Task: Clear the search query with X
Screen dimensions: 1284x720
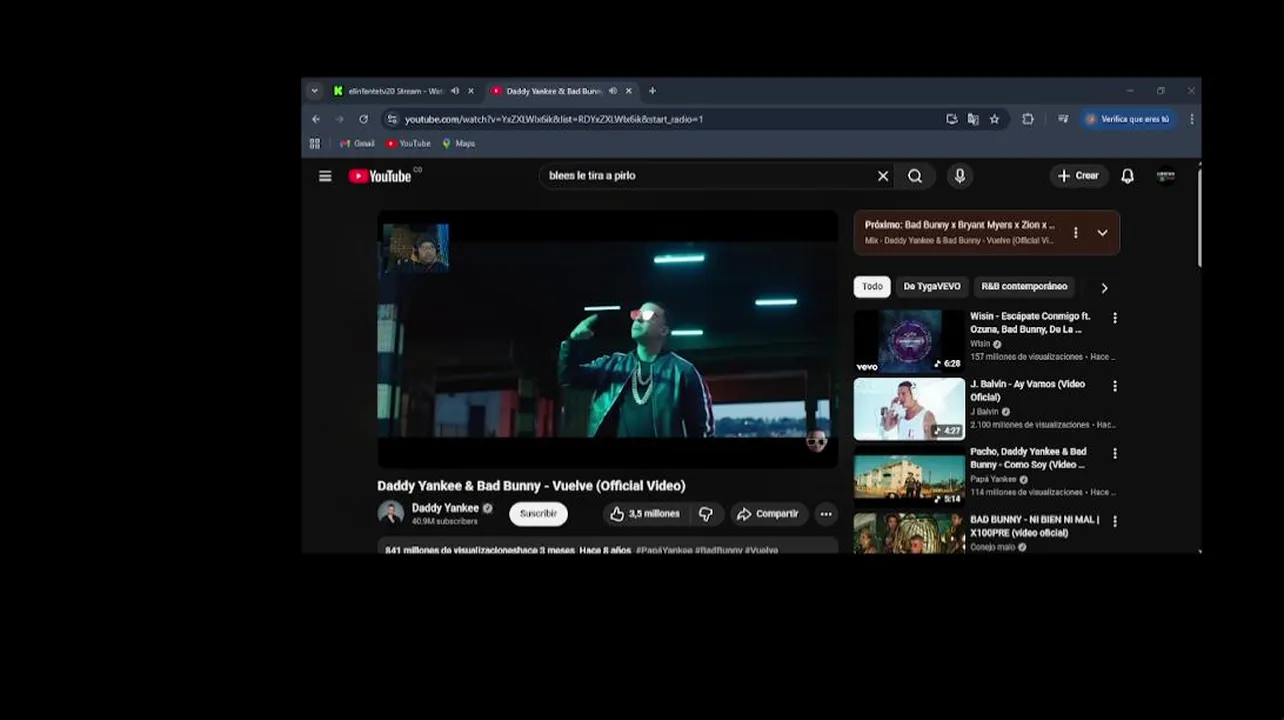Action: click(883, 176)
